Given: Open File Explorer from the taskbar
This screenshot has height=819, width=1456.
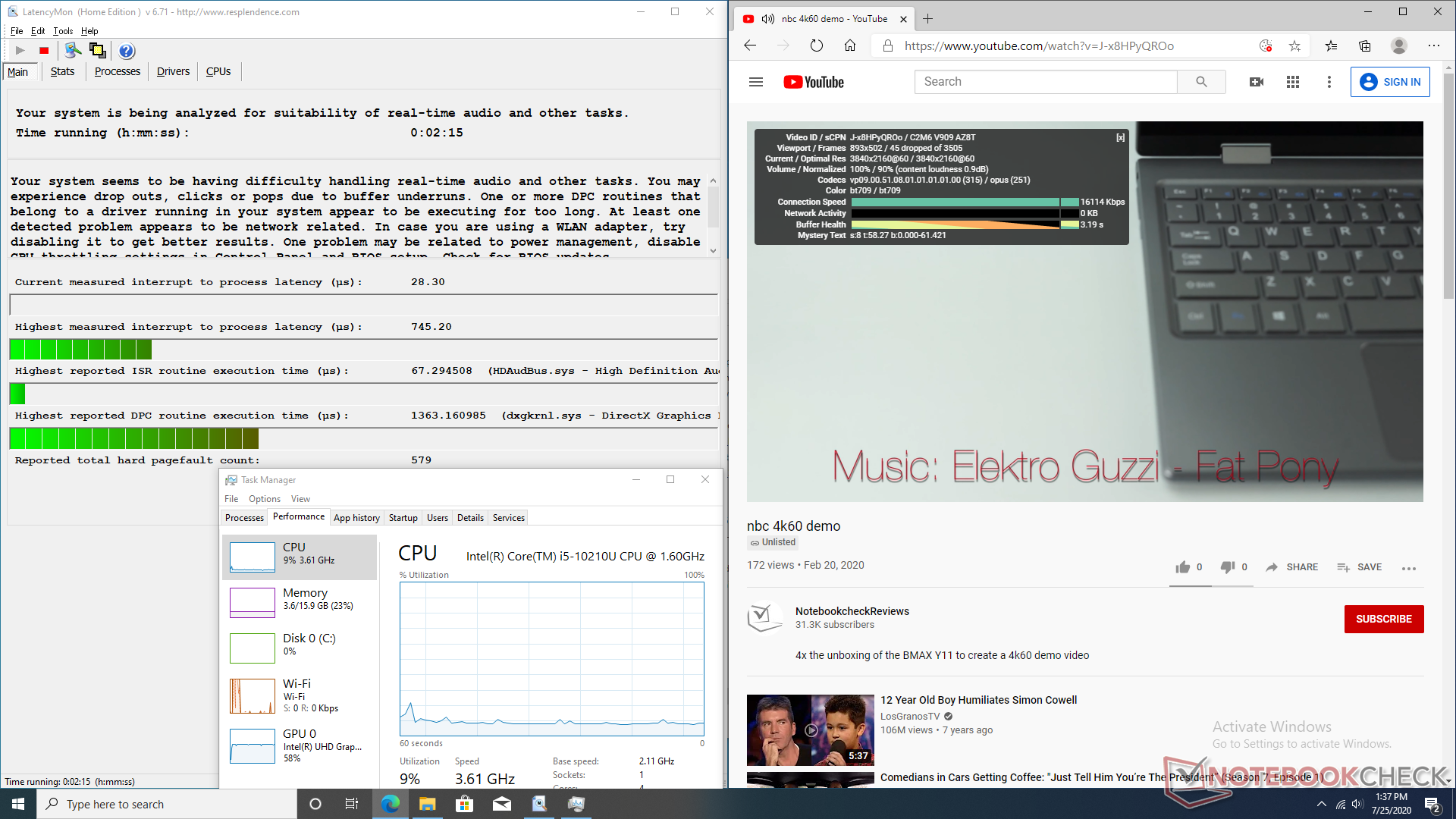Looking at the screenshot, I should (x=427, y=804).
